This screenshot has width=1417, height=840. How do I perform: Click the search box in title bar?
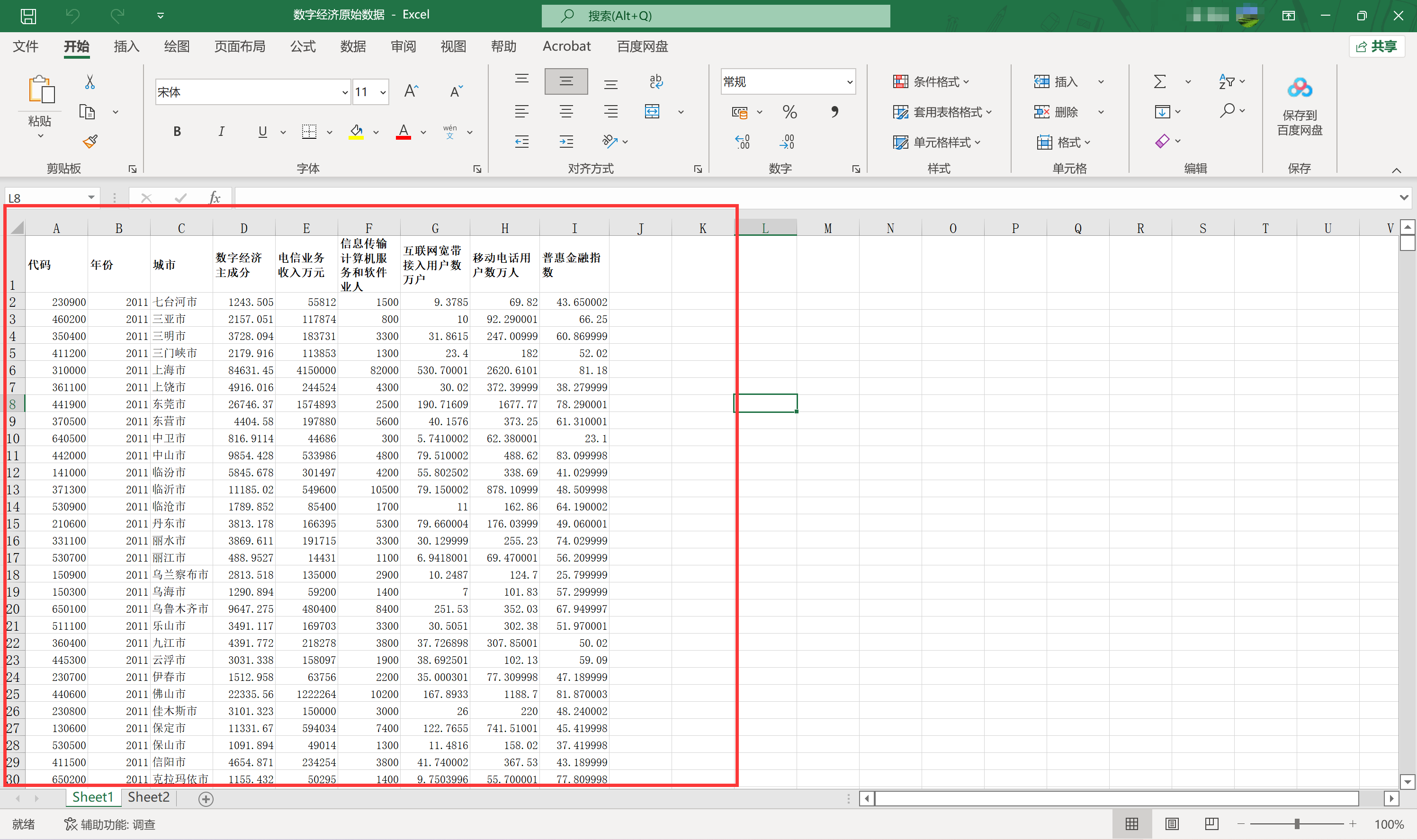[x=716, y=15]
